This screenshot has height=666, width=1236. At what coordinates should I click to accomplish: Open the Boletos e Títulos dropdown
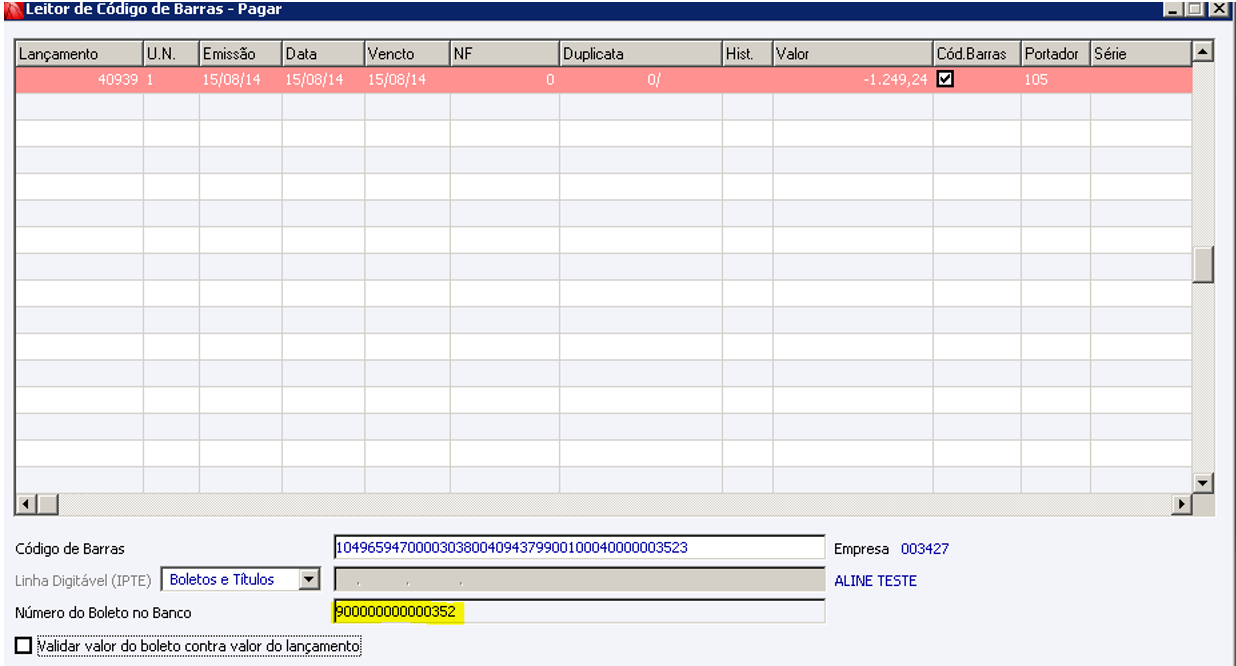[x=309, y=579]
